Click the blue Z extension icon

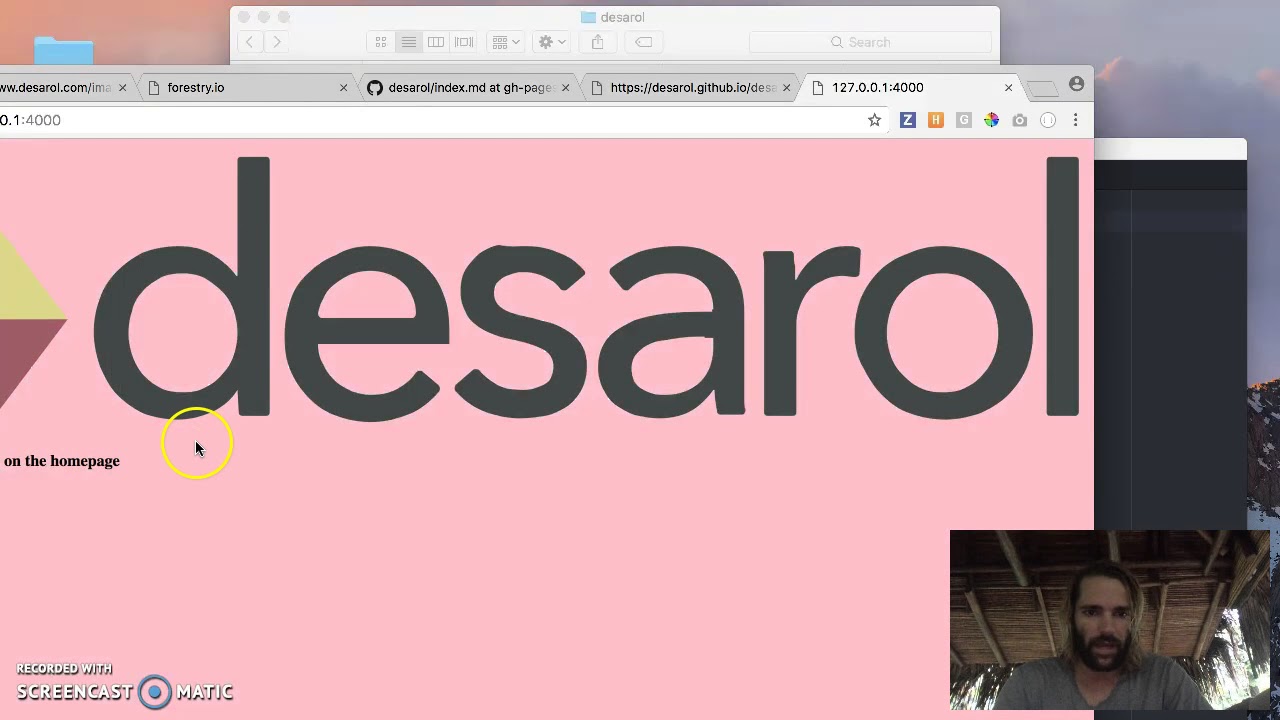pos(908,120)
